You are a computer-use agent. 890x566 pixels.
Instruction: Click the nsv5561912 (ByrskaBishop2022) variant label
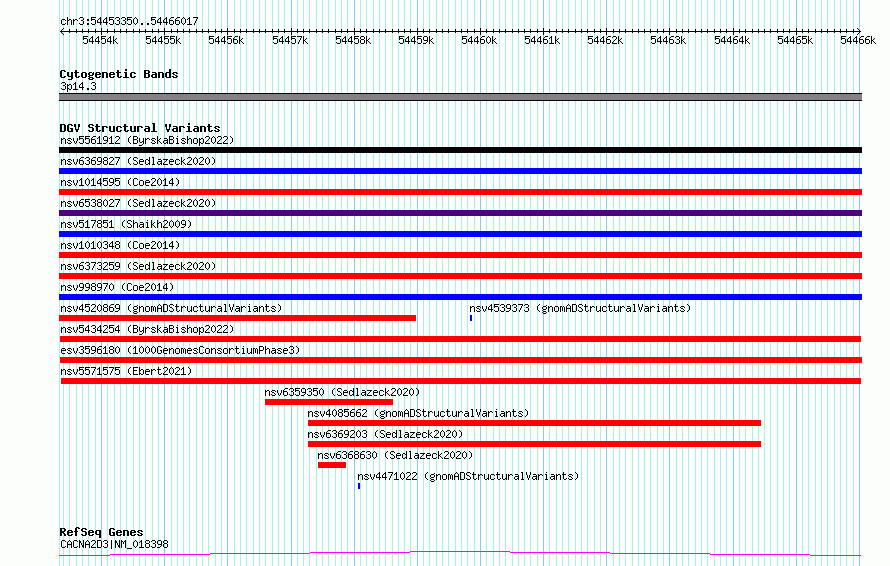(147, 140)
